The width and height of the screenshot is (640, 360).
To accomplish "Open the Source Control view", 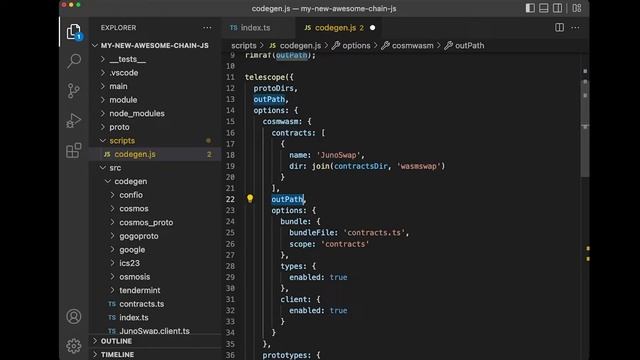I will 74,91.
